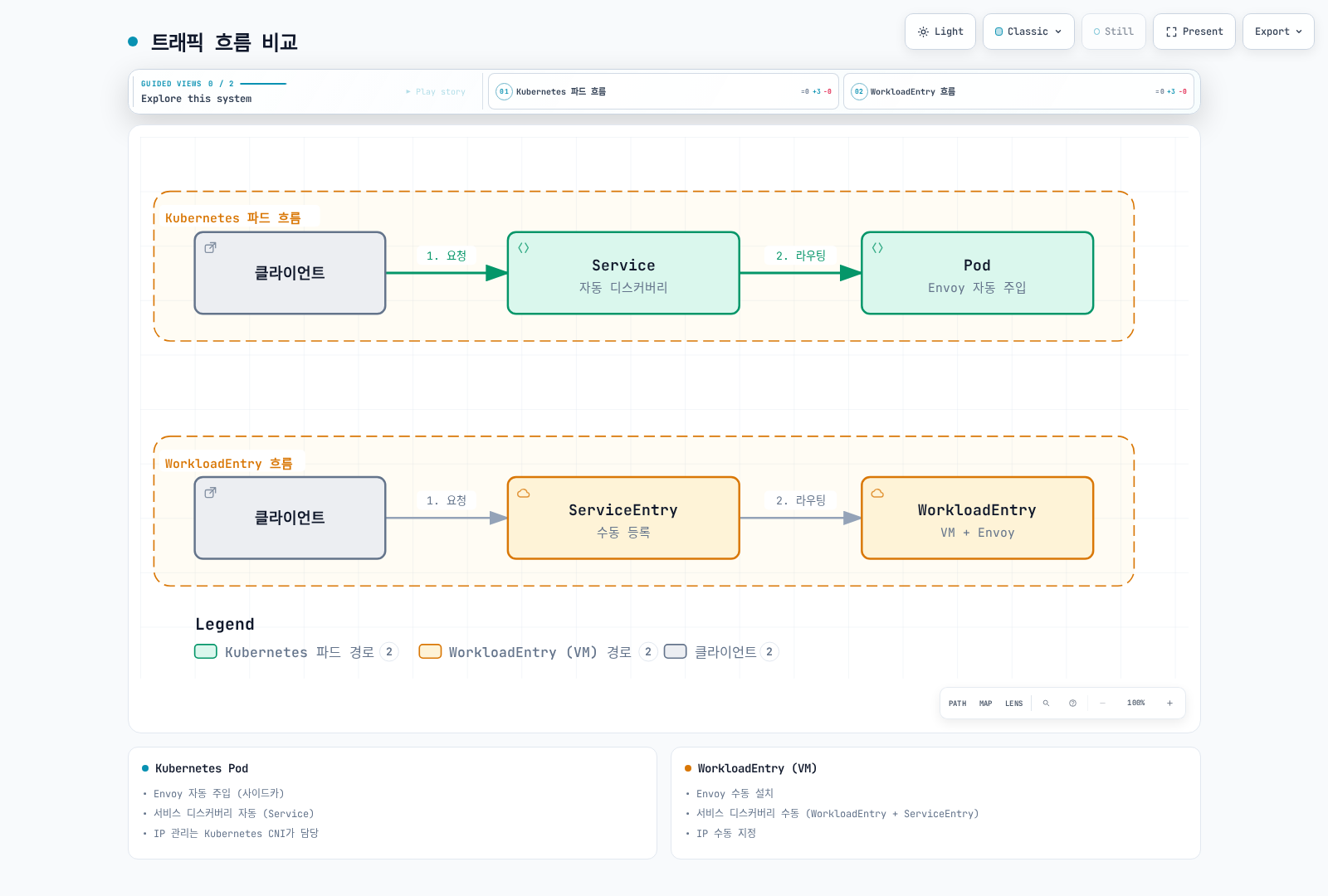Image resolution: width=1328 pixels, height=896 pixels.
Task: Click the 트래픽 흐름 비교 title
Action: (224, 42)
